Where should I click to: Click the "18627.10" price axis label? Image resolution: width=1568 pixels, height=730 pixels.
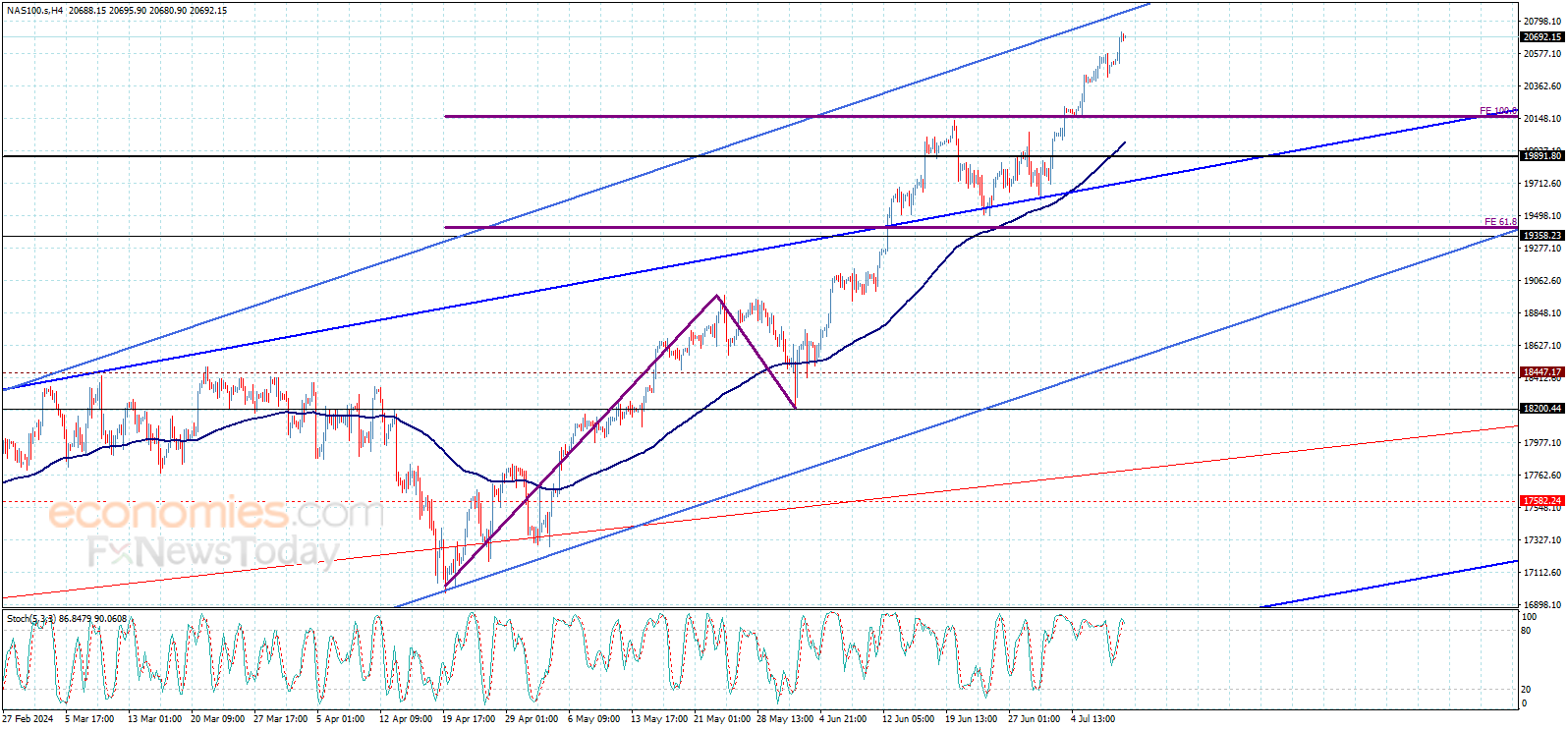click(x=1541, y=346)
